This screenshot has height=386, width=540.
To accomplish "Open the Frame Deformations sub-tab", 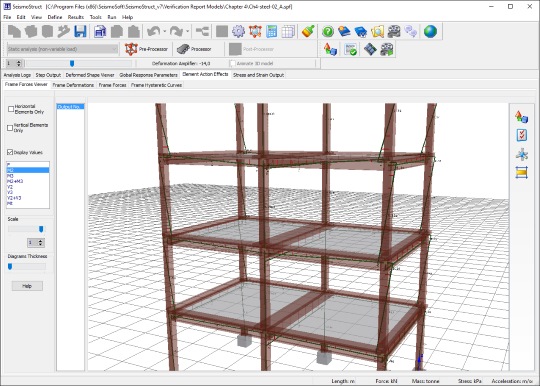I will (73, 85).
